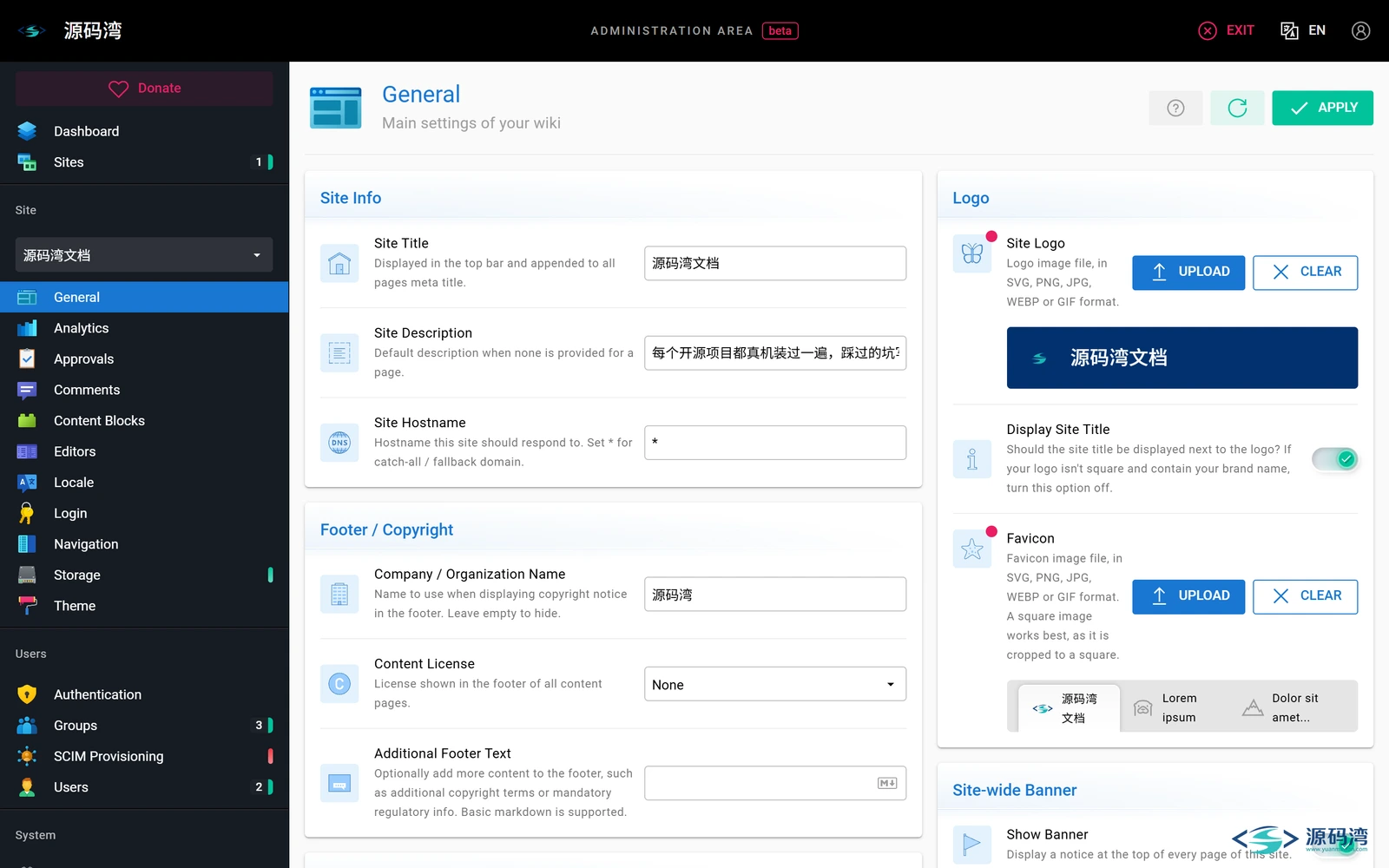
Task: Click the help question mark icon
Action: (x=1175, y=108)
